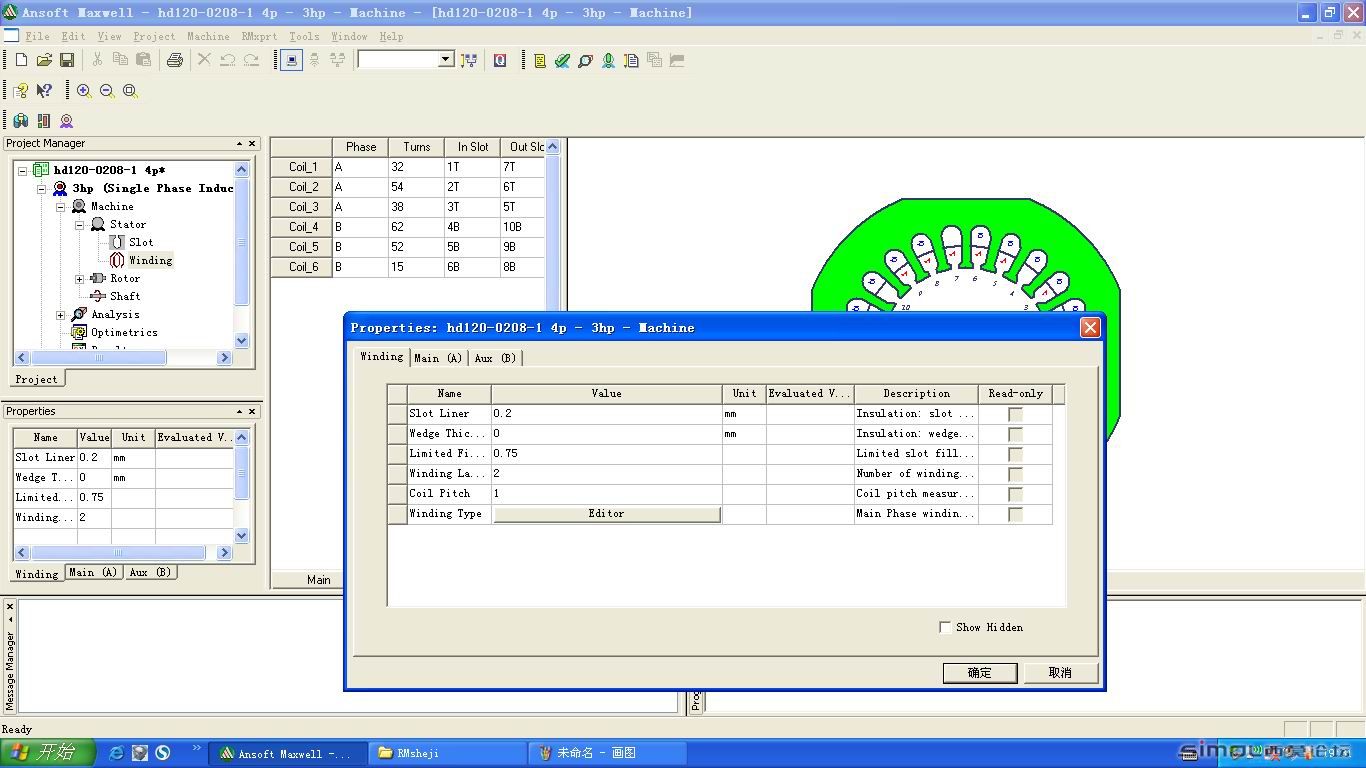Toggle Read-only checkbox for Wedge Thickness row
This screenshot has width=1366, height=768.
coord(1015,434)
